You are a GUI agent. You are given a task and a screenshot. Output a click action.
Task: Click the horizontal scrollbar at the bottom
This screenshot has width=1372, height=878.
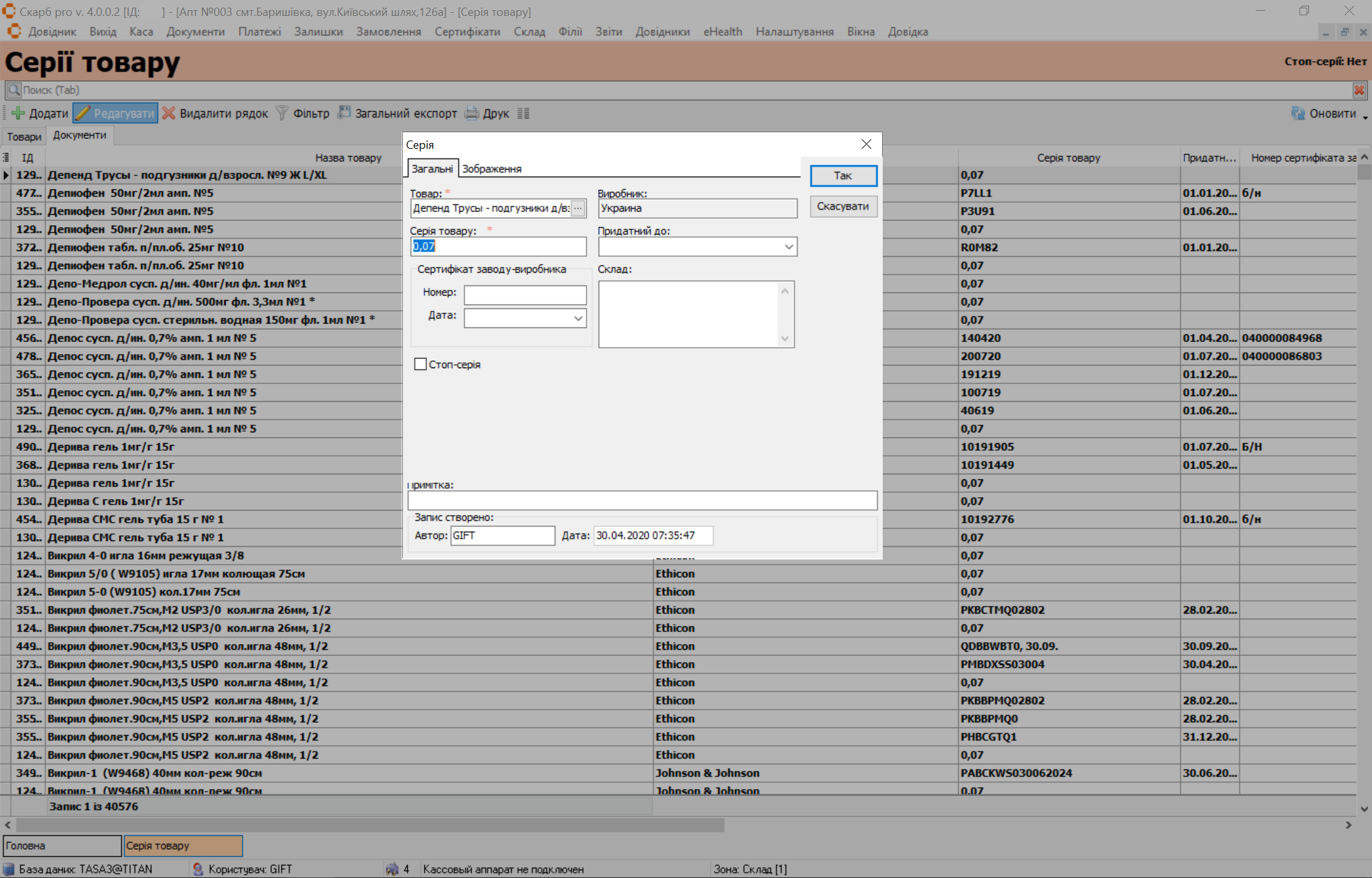[369, 825]
